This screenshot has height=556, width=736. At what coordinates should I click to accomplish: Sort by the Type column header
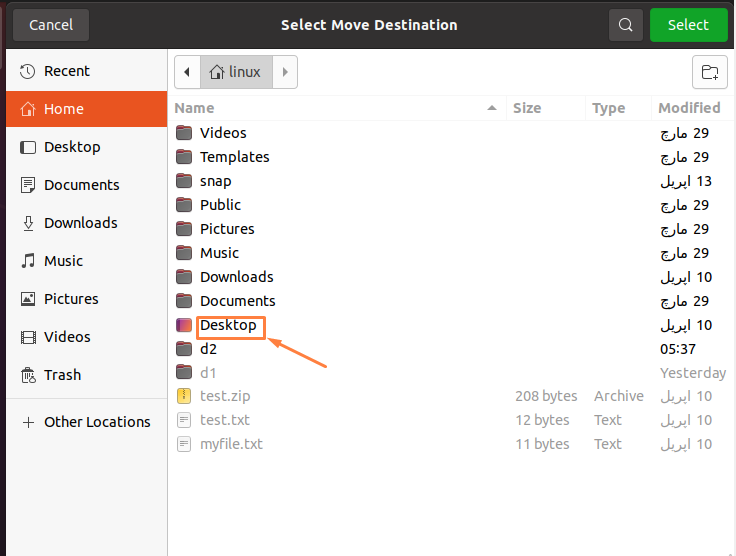(x=619, y=108)
